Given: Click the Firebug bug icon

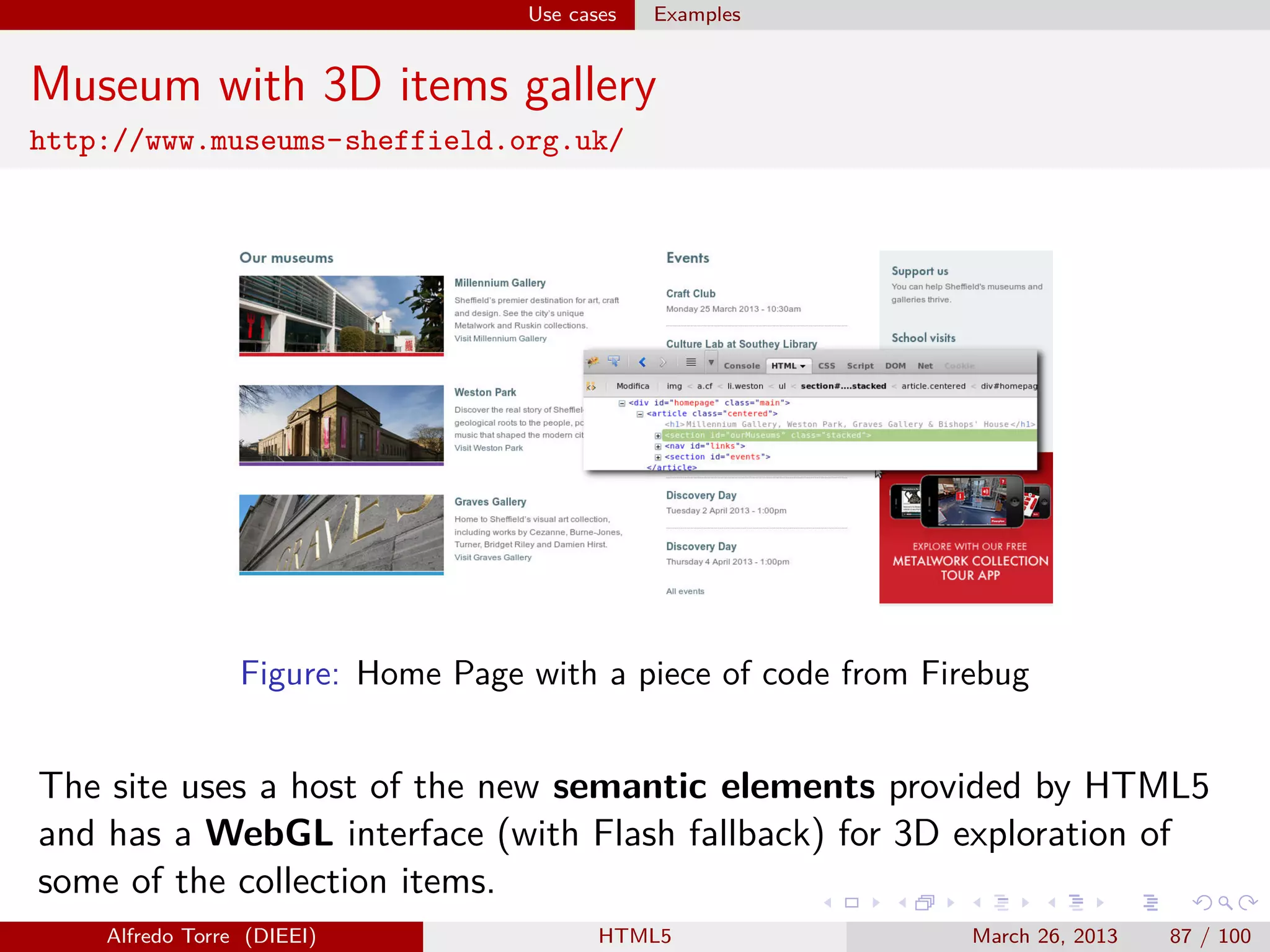Looking at the screenshot, I should (593, 361).
